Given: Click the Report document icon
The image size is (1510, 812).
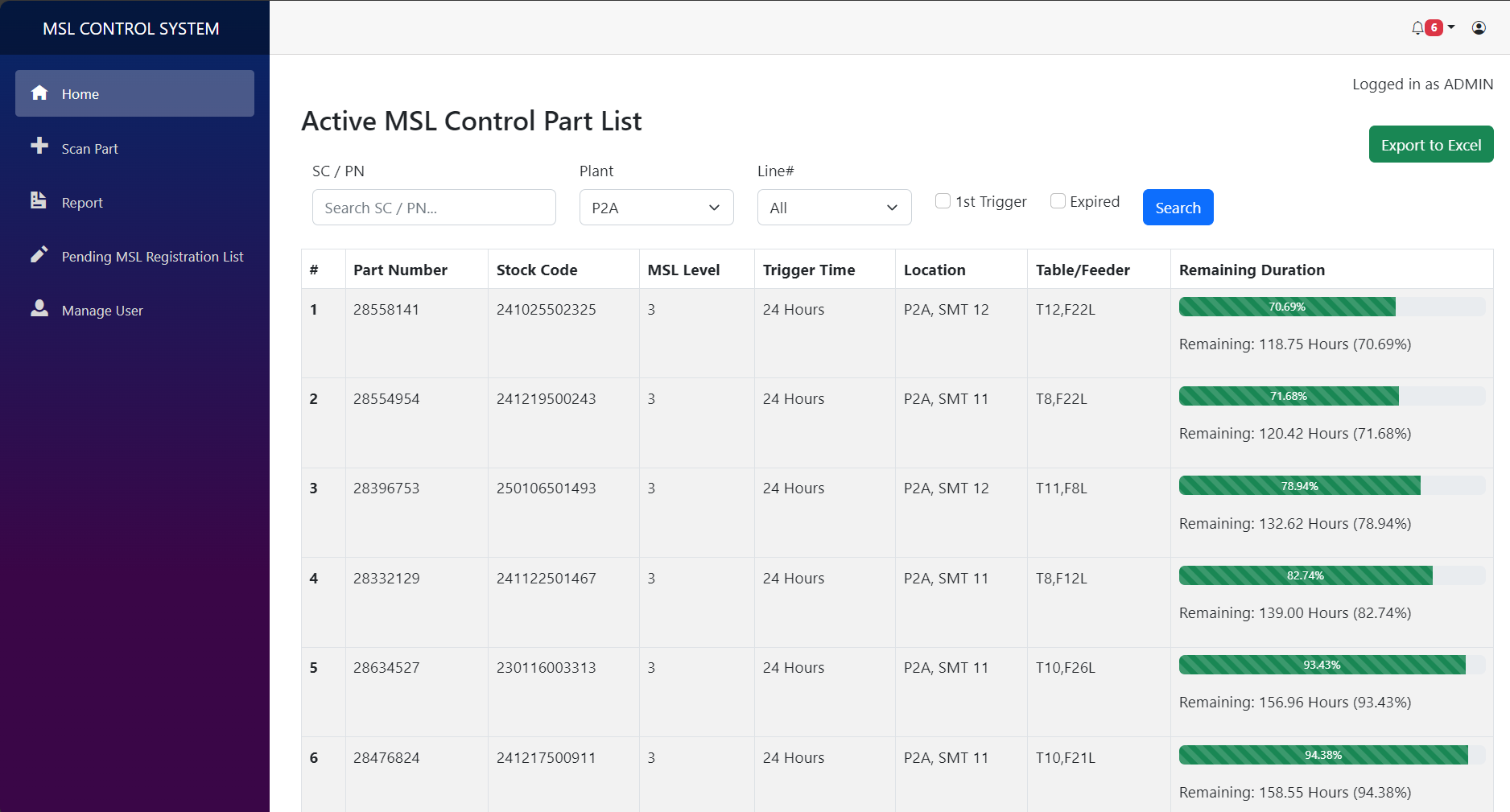Looking at the screenshot, I should (39, 200).
